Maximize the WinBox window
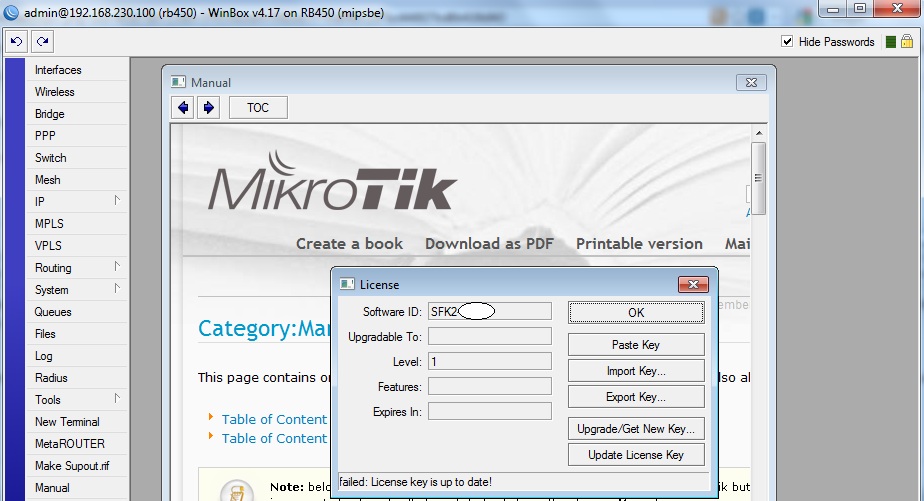Screen dimensions: 924x501 pyautogui.click(x=860, y=8)
